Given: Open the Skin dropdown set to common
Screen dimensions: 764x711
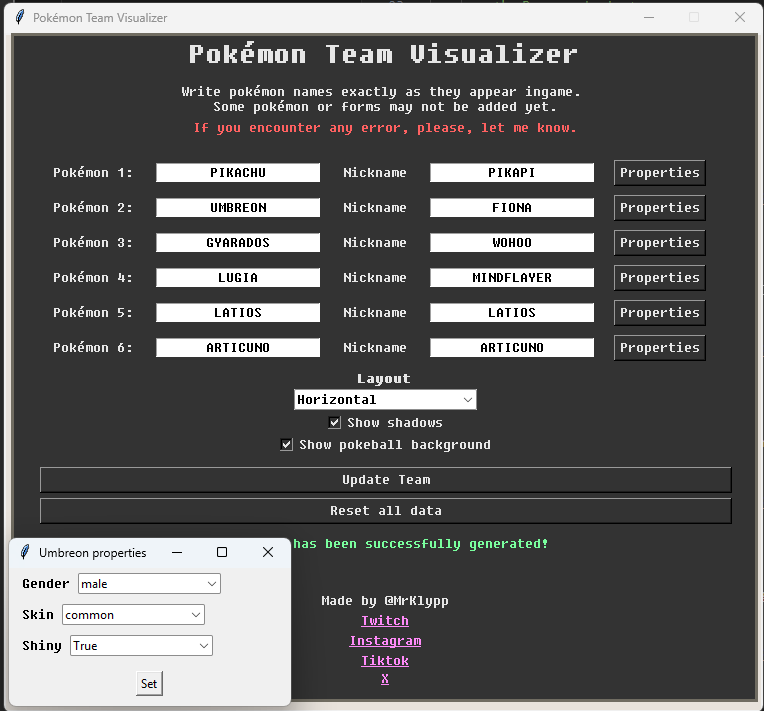Looking at the screenshot, I should pos(133,615).
